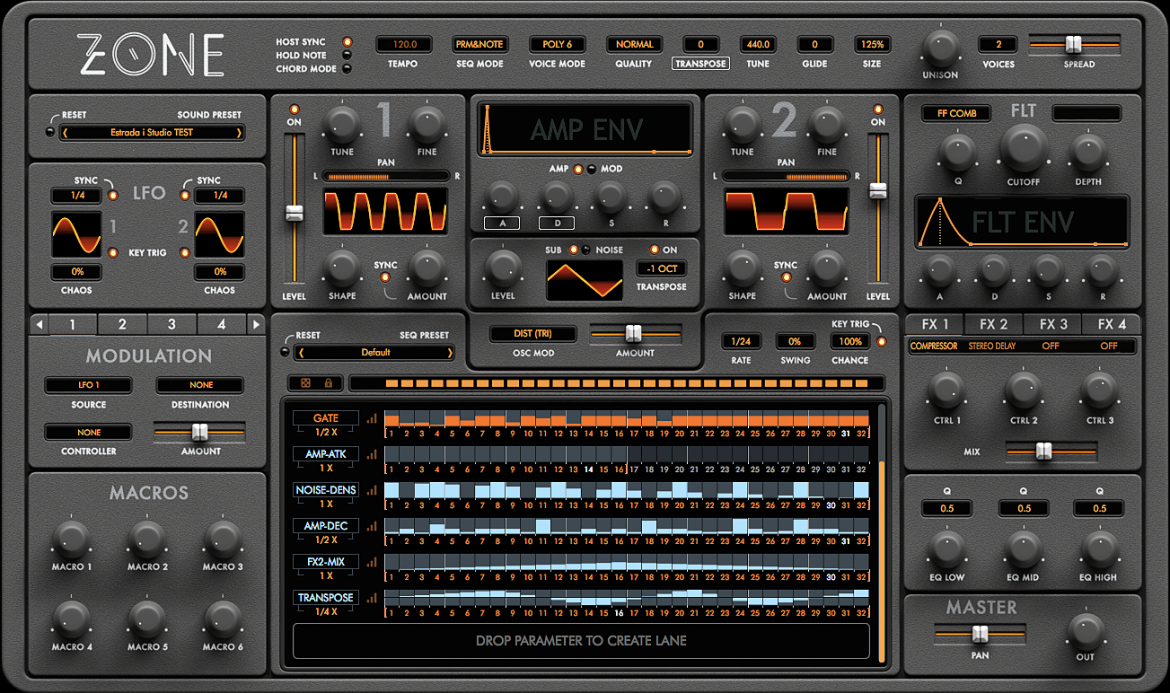Switch to the FX 3 tab
This screenshot has height=693, width=1170.
[1053, 324]
